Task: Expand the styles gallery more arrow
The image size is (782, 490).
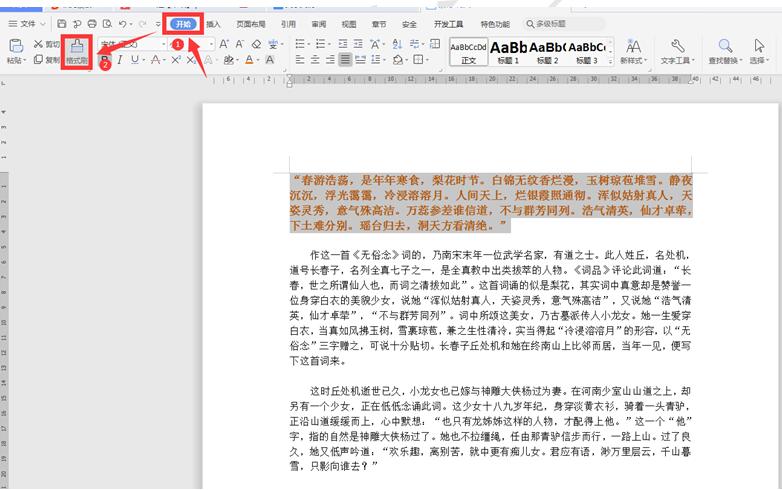Action: click(610, 61)
